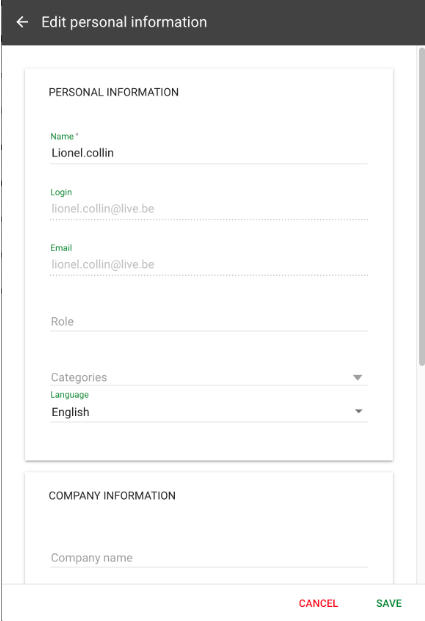Image resolution: width=425 pixels, height=621 pixels.
Task: Click the green Login label
Action: (x=61, y=192)
